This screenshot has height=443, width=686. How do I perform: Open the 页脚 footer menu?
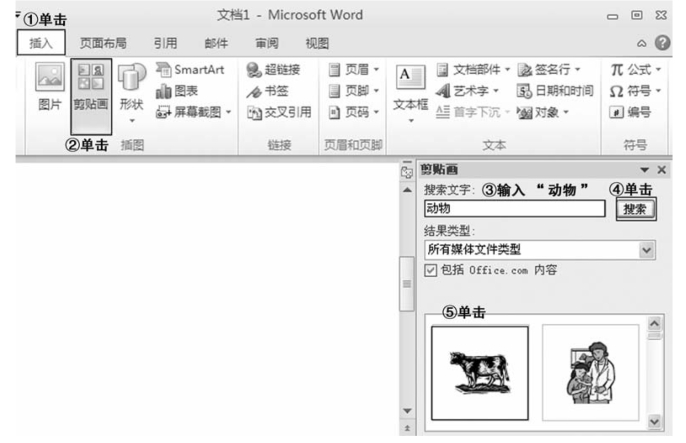tap(354, 91)
